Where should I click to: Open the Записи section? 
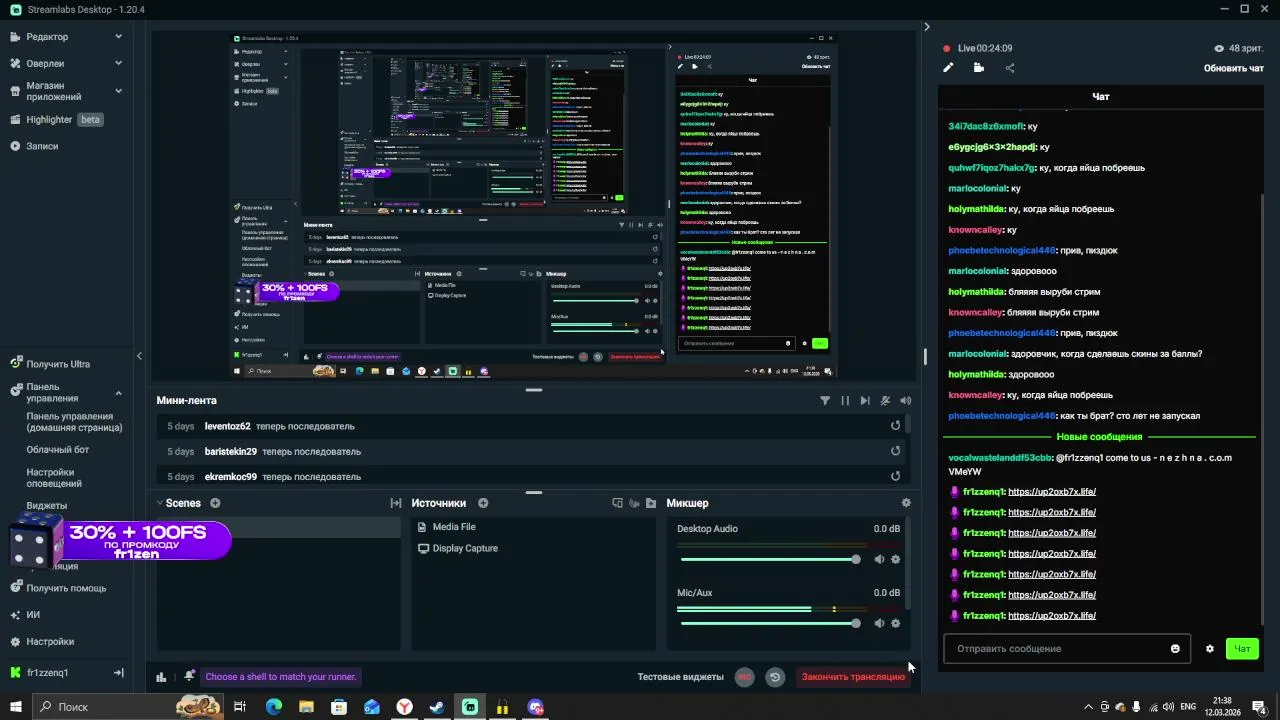(42, 146)
